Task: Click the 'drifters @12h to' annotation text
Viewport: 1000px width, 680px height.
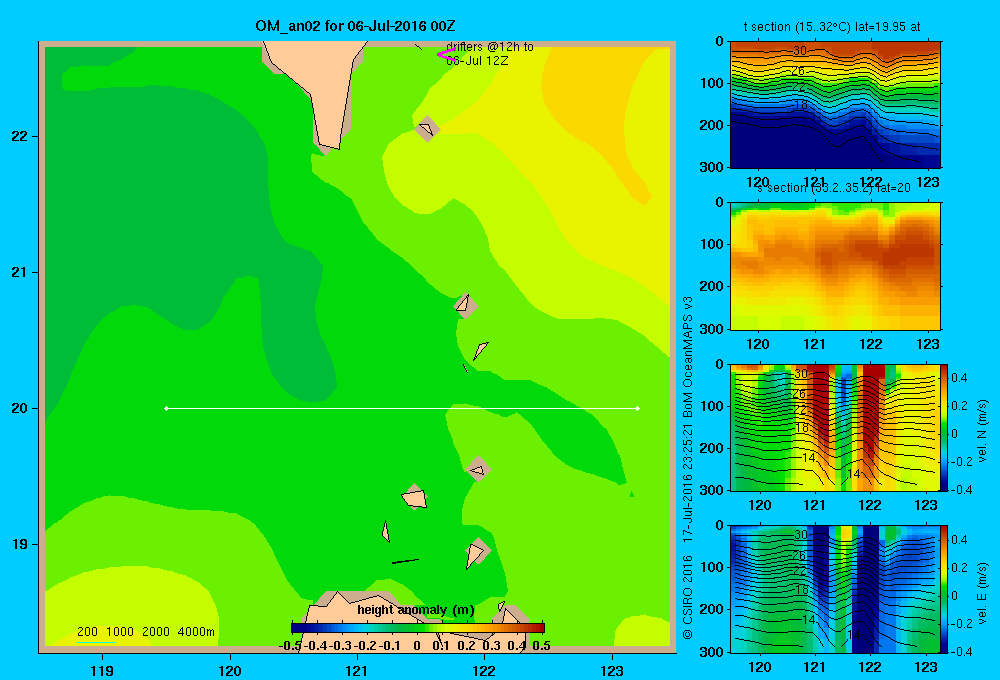Action: click(x=490, y=47)
